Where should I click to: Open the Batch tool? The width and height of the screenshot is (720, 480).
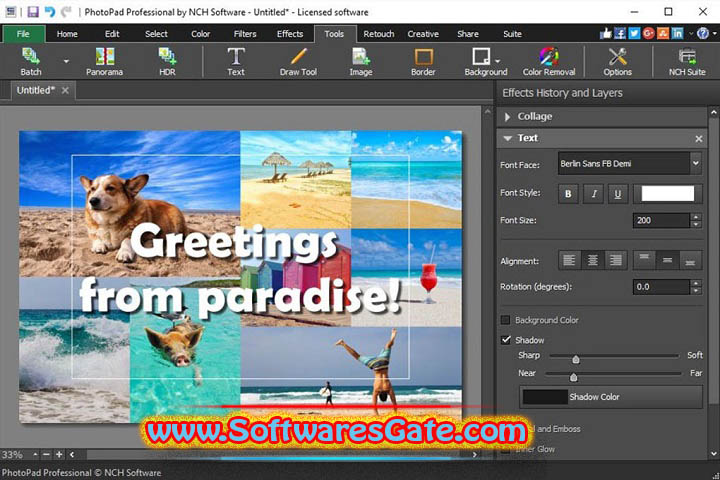click(x=31, y=62)
